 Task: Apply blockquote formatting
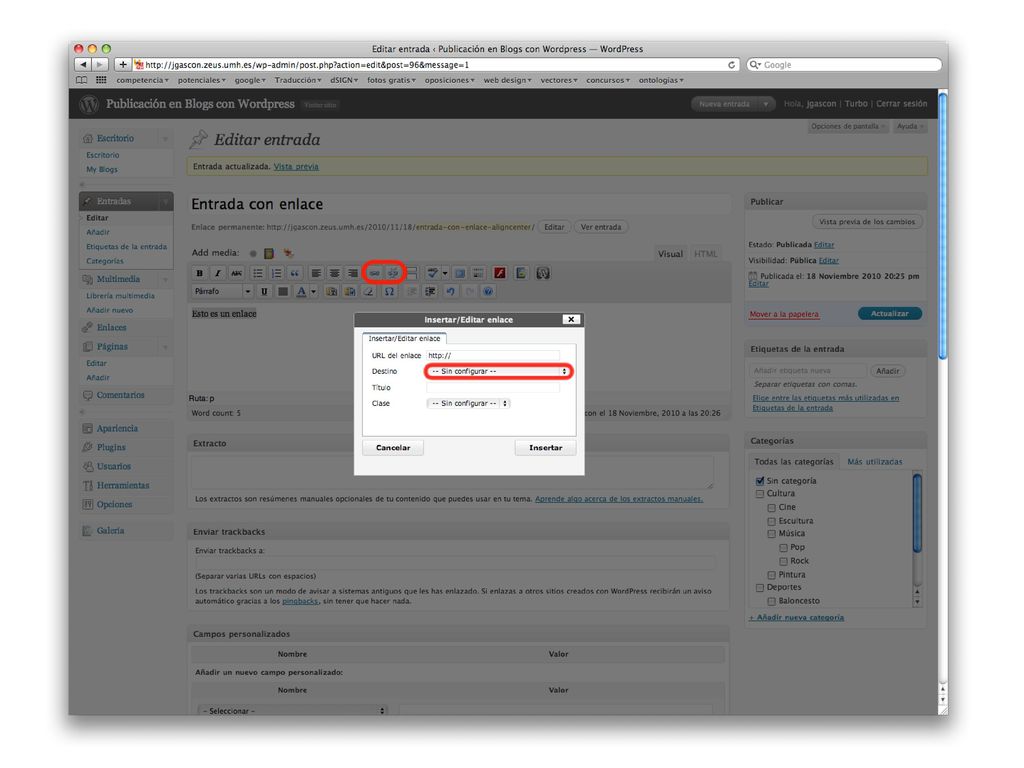[295, 273]
